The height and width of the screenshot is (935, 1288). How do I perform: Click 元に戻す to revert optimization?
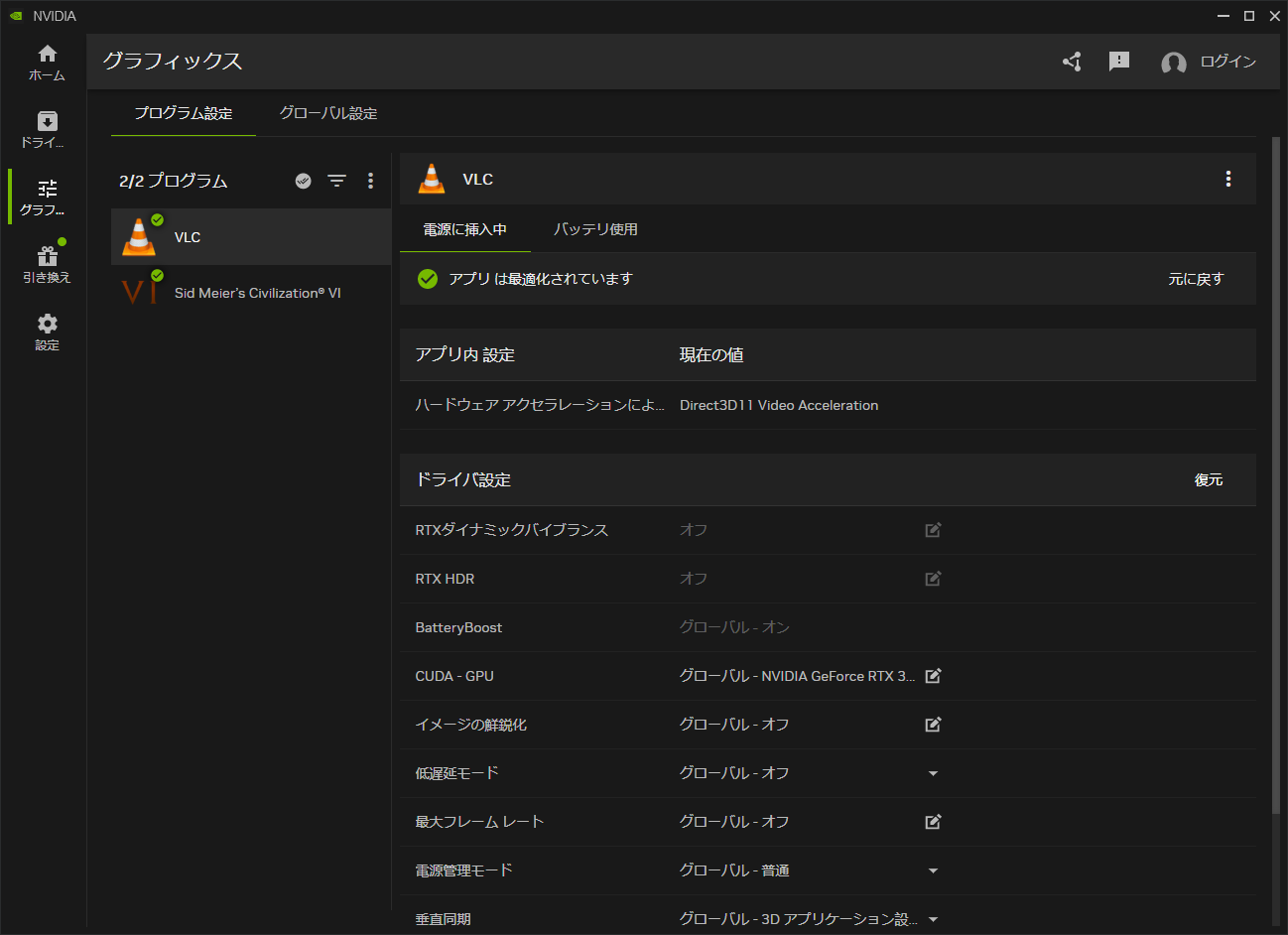[1196, 279]
